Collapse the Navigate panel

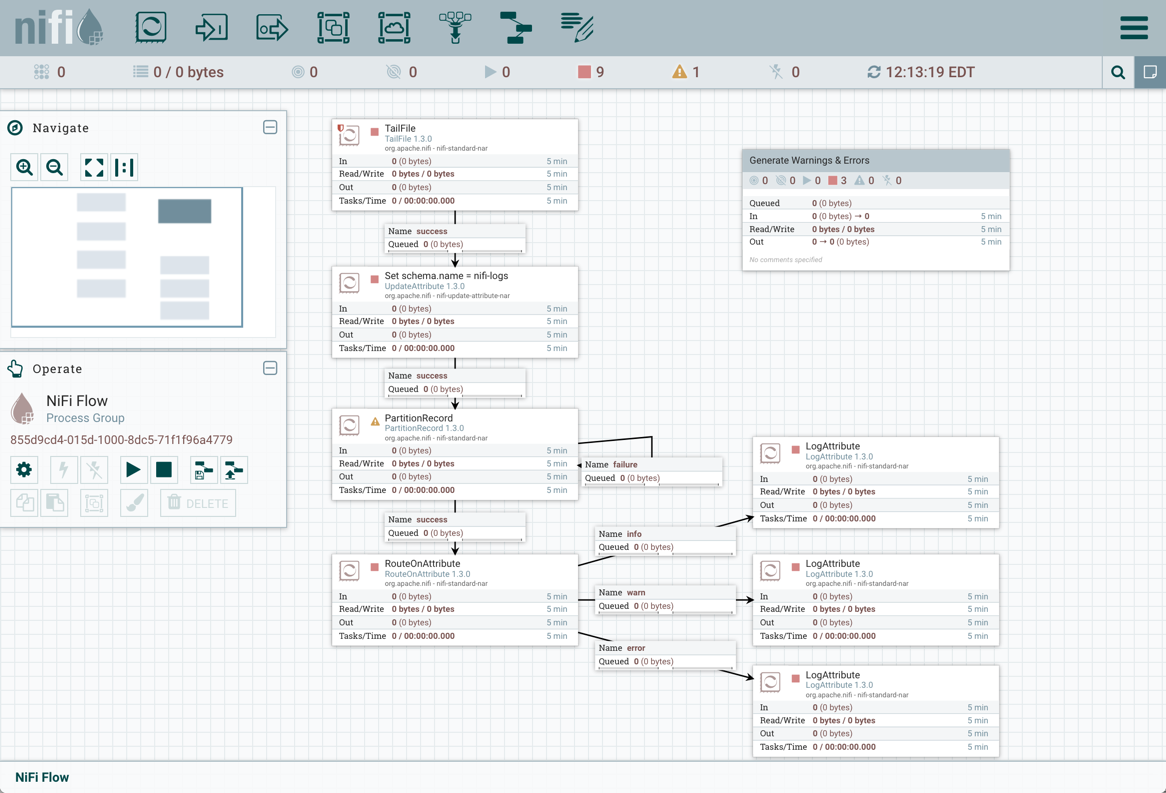pyautogui.click(x=270, y=127)
